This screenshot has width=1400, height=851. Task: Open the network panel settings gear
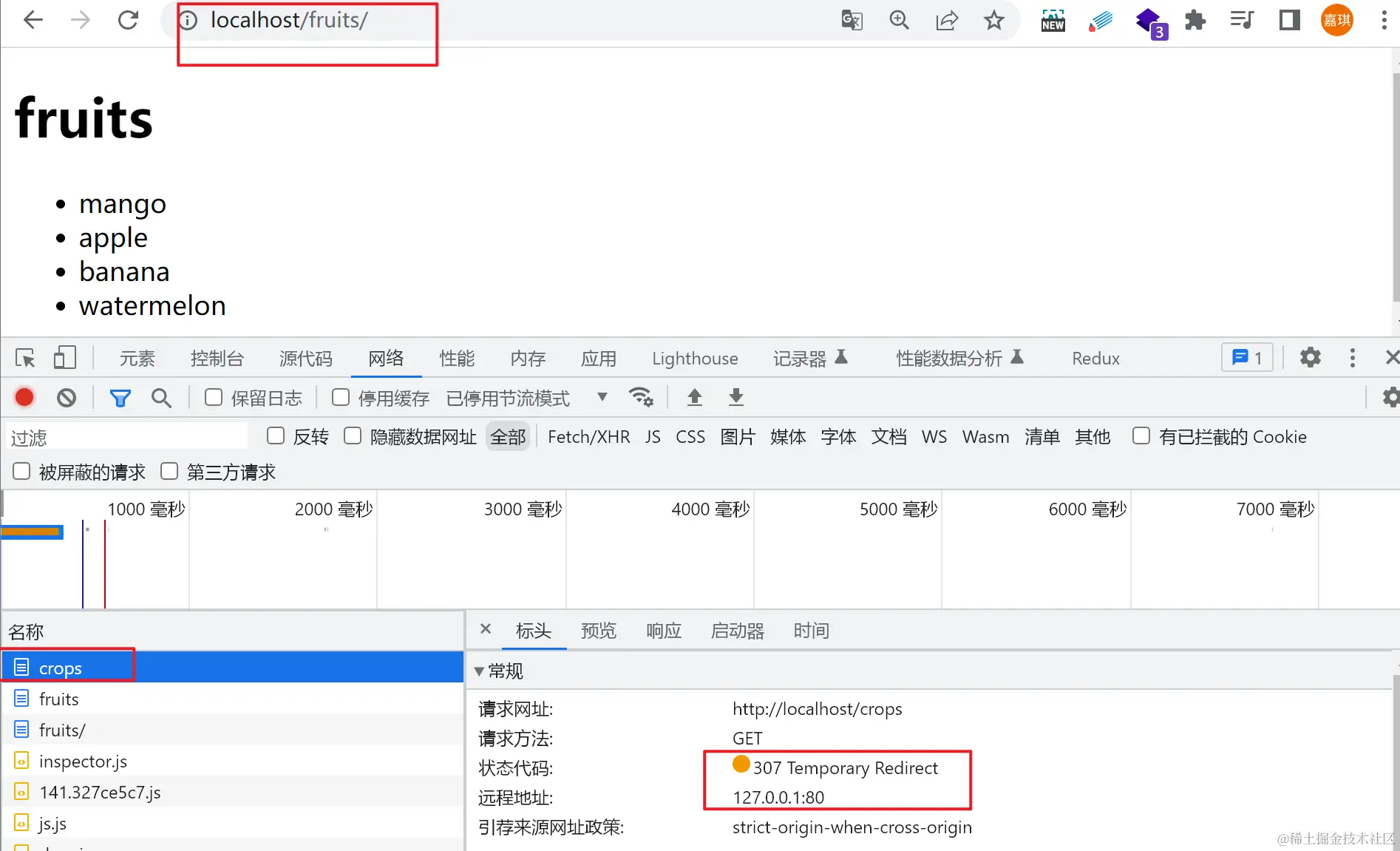(1391, 398)
